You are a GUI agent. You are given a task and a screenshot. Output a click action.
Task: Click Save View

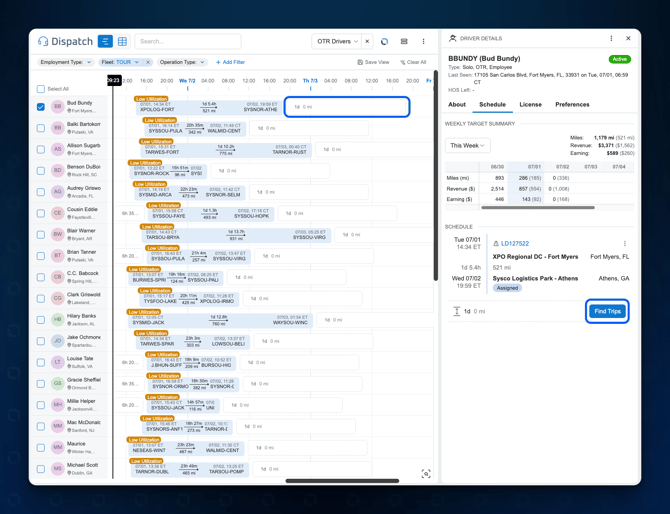point(373,62)
